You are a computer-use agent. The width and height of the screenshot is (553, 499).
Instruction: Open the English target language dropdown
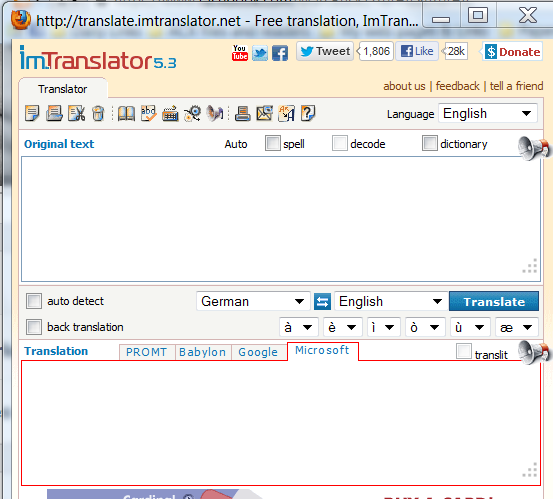click(391, 301)
